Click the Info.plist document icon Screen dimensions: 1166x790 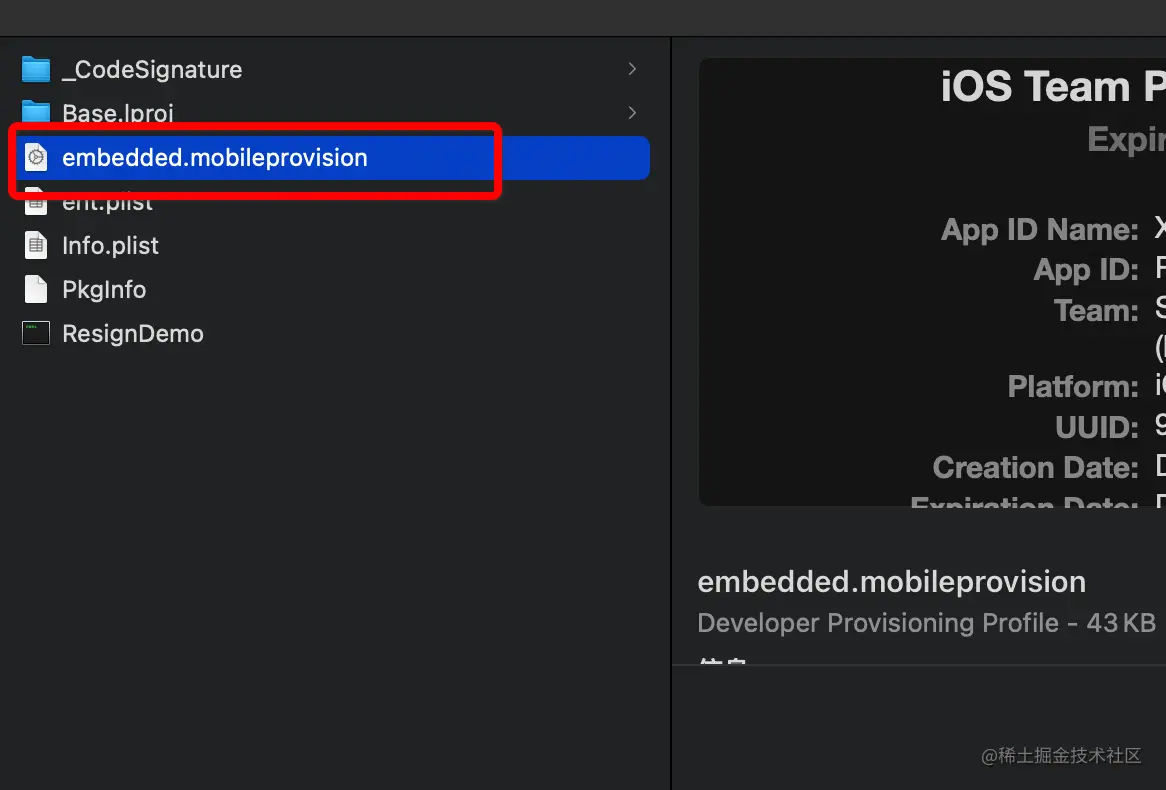pyautogui.click(x=36, y=245)
